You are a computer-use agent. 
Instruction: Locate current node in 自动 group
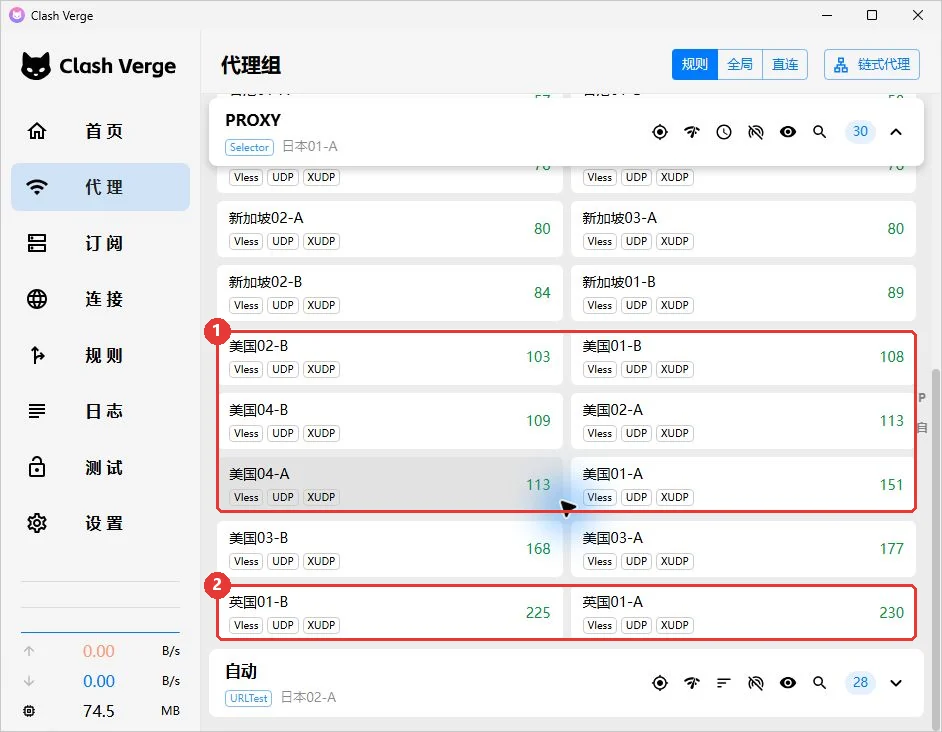tap(660, 683)
